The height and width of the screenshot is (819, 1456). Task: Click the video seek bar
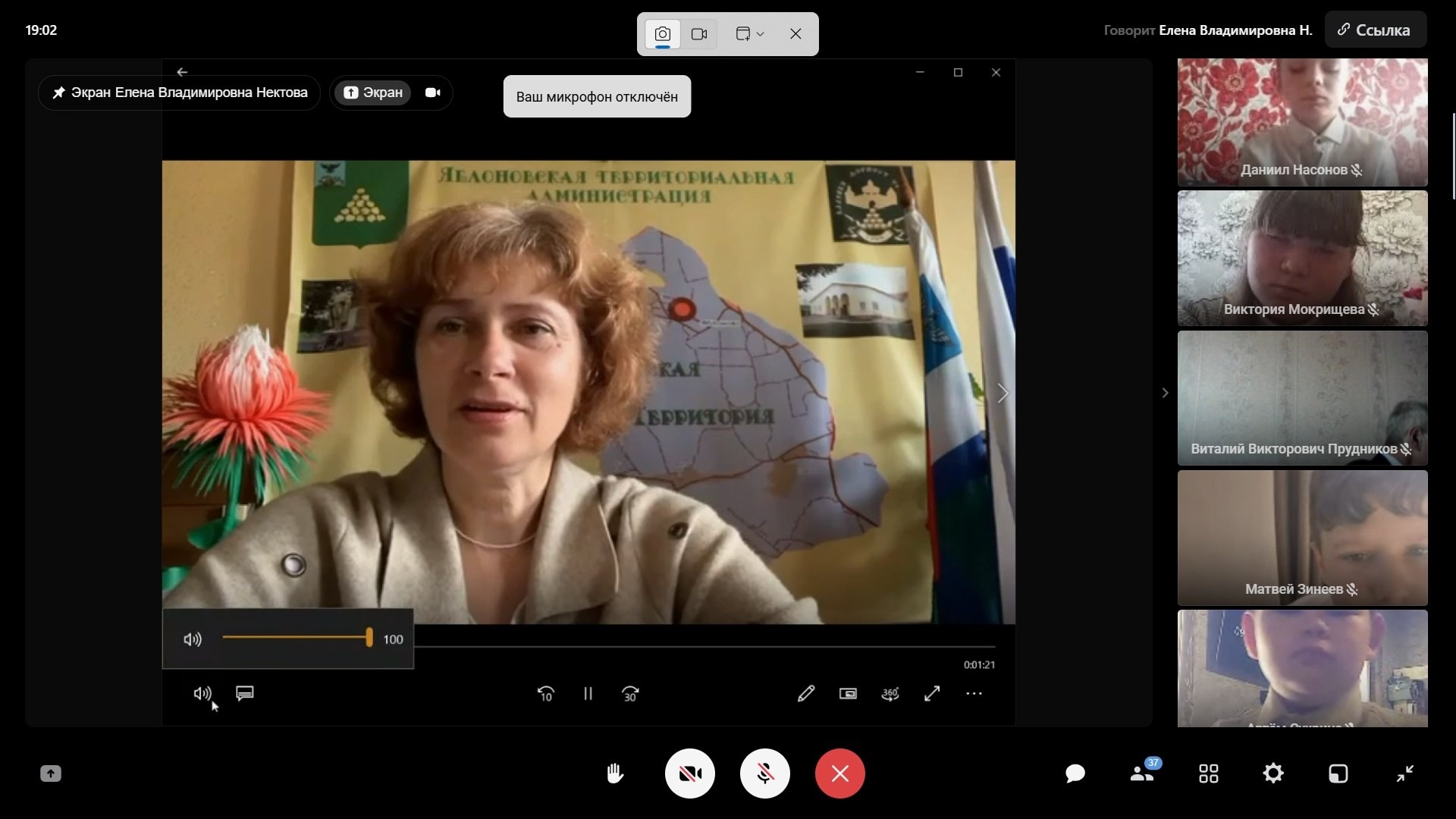705,647
